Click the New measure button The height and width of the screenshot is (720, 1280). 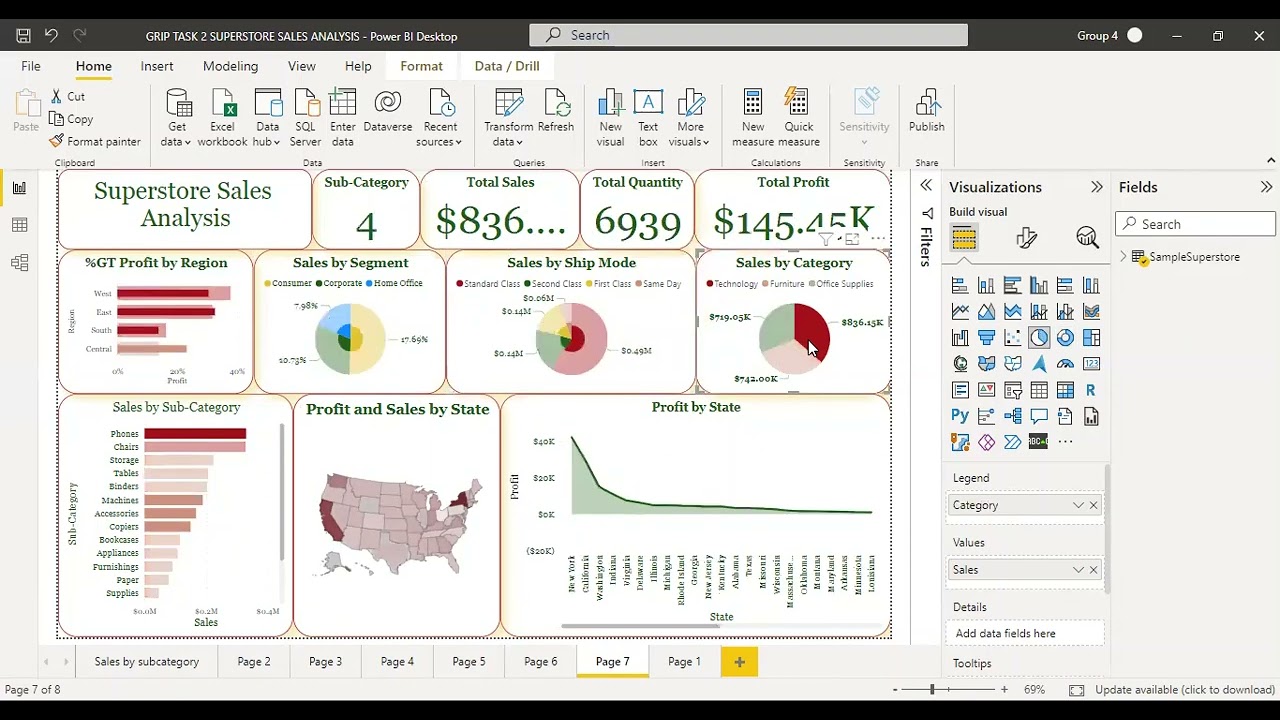coord(753,119)
